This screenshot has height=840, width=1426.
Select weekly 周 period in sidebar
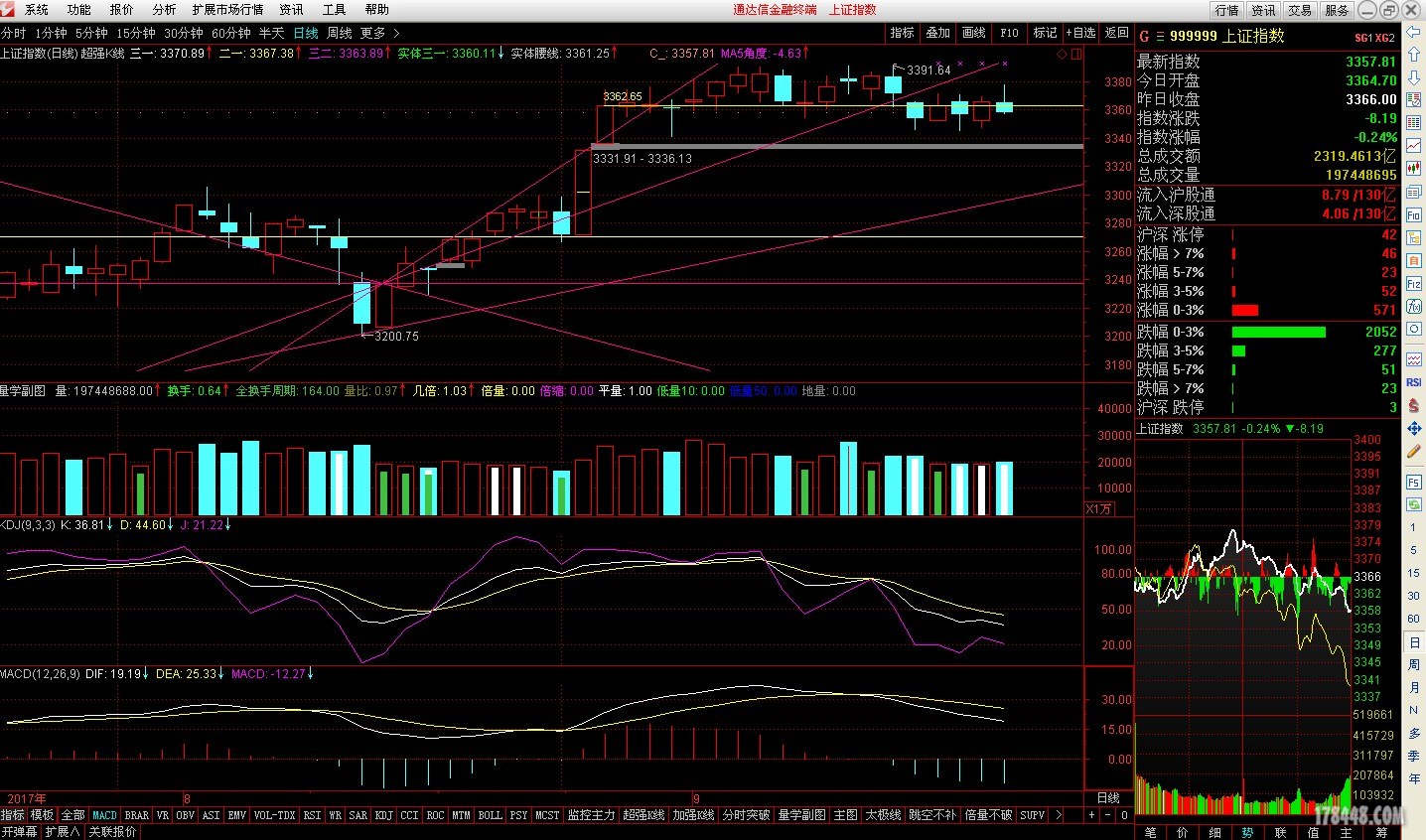[1414, 664]
